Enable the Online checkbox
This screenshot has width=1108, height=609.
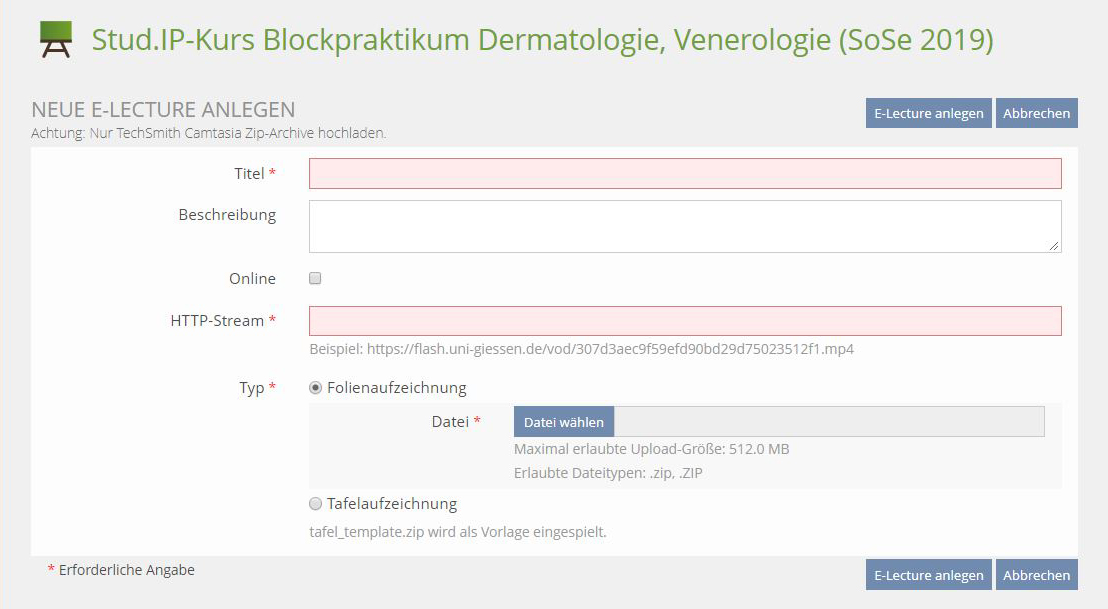pyautogui.click(x=315, y=278)
